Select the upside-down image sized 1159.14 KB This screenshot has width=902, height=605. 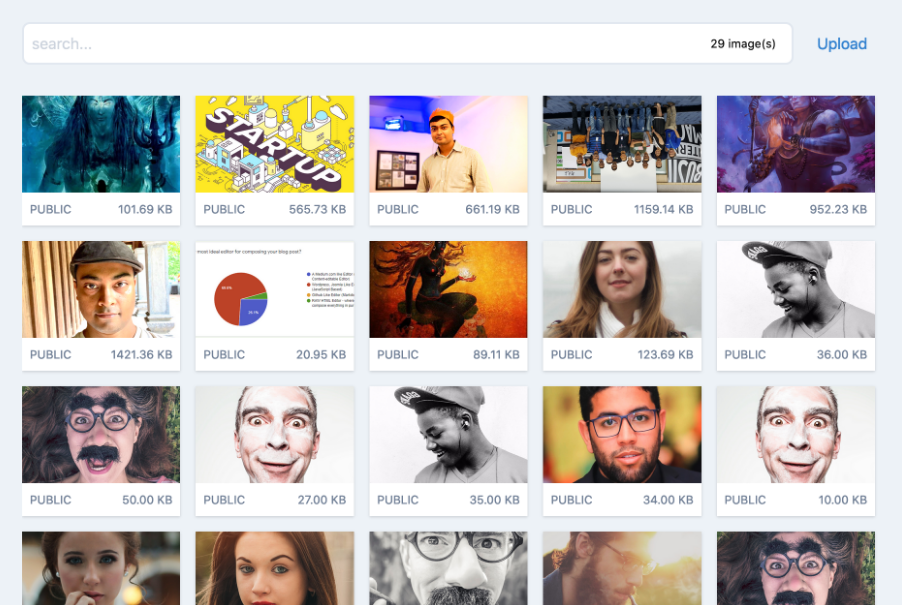coord(622,144)
